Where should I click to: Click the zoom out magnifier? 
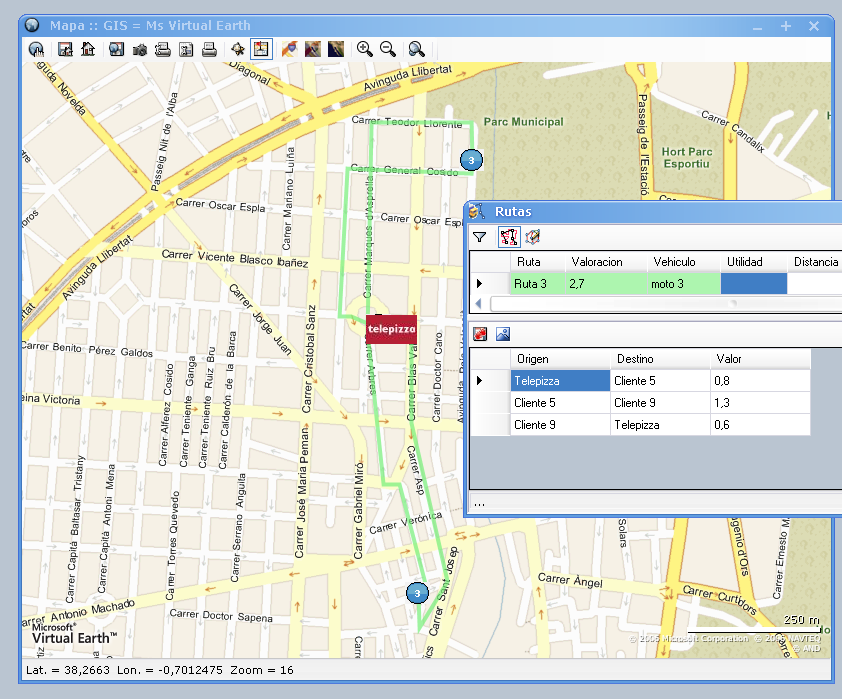point(388,49)
